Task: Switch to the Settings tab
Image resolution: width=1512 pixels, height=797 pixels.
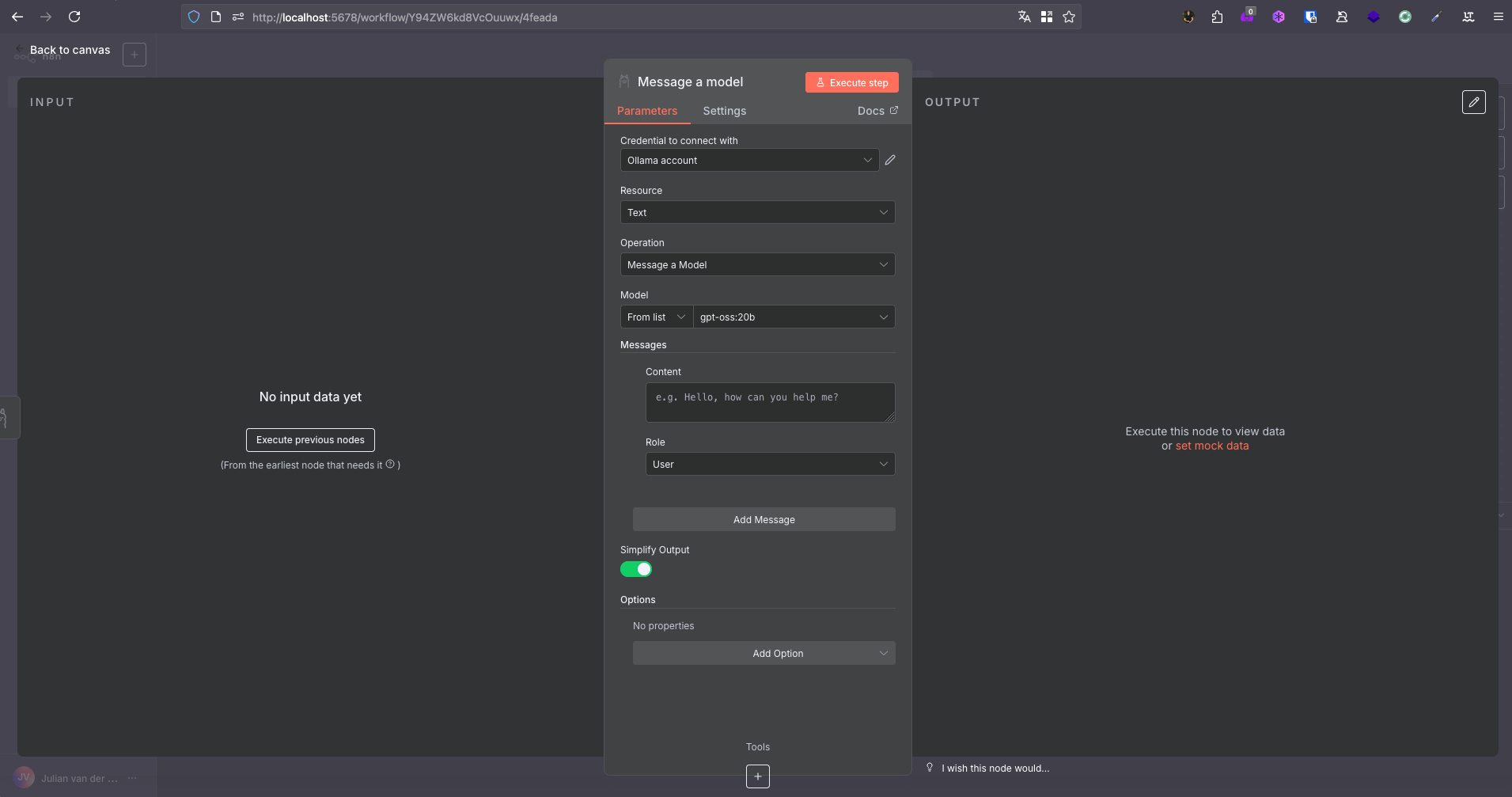Action: pos(724,111)
